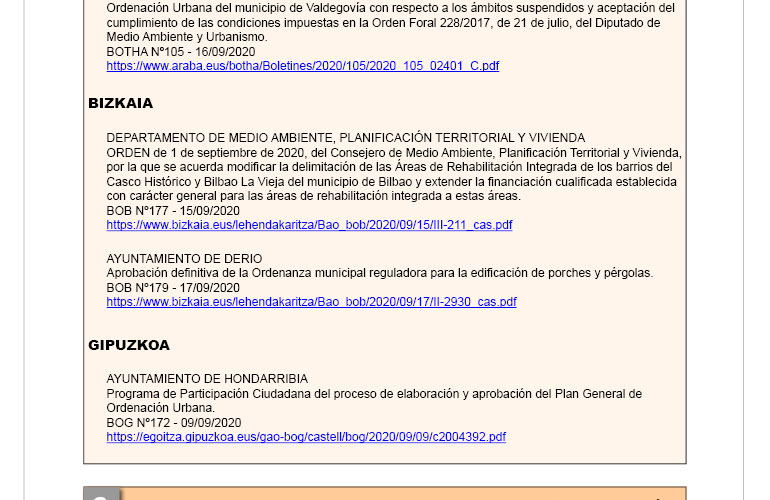770x500 pixels.
Task: Select the BIZKAIA section heading
Action: click(120, 103)
